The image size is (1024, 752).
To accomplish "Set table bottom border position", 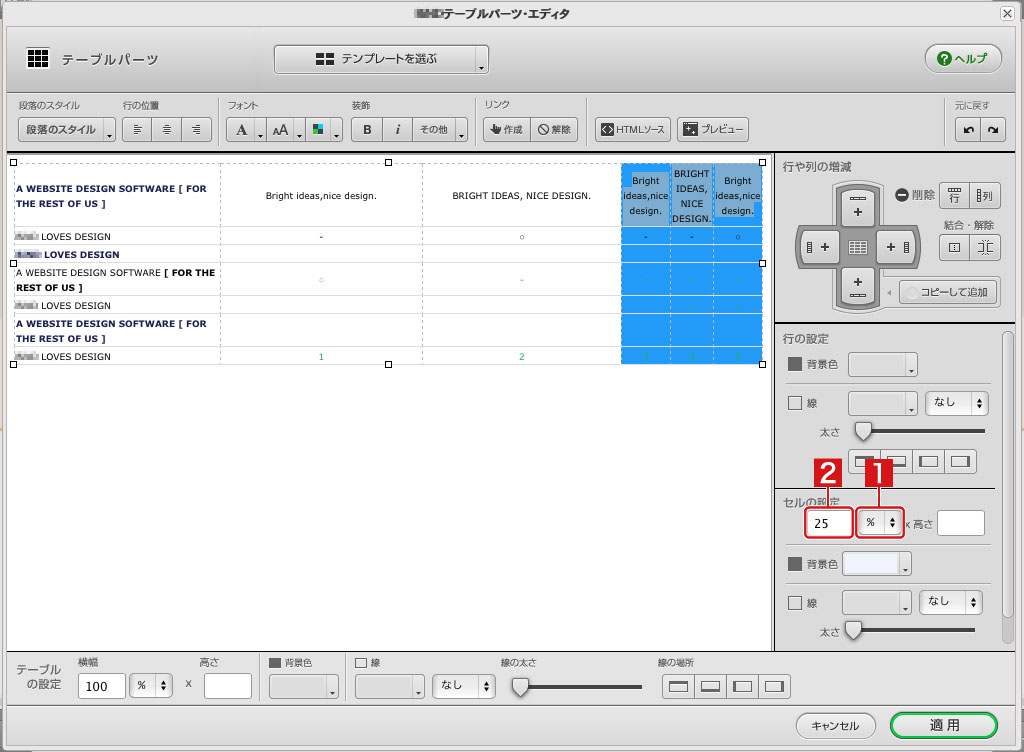I will coord(710,686).
